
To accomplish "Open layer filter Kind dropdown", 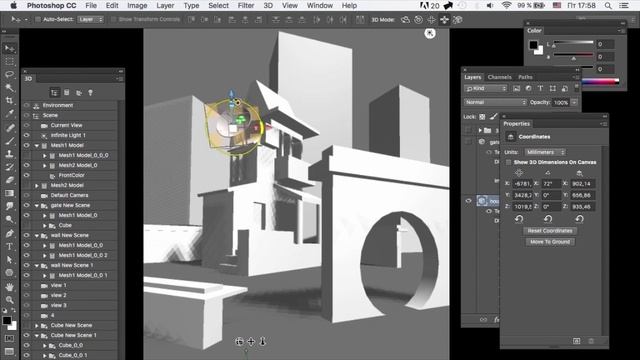I will tap(485, 88).
